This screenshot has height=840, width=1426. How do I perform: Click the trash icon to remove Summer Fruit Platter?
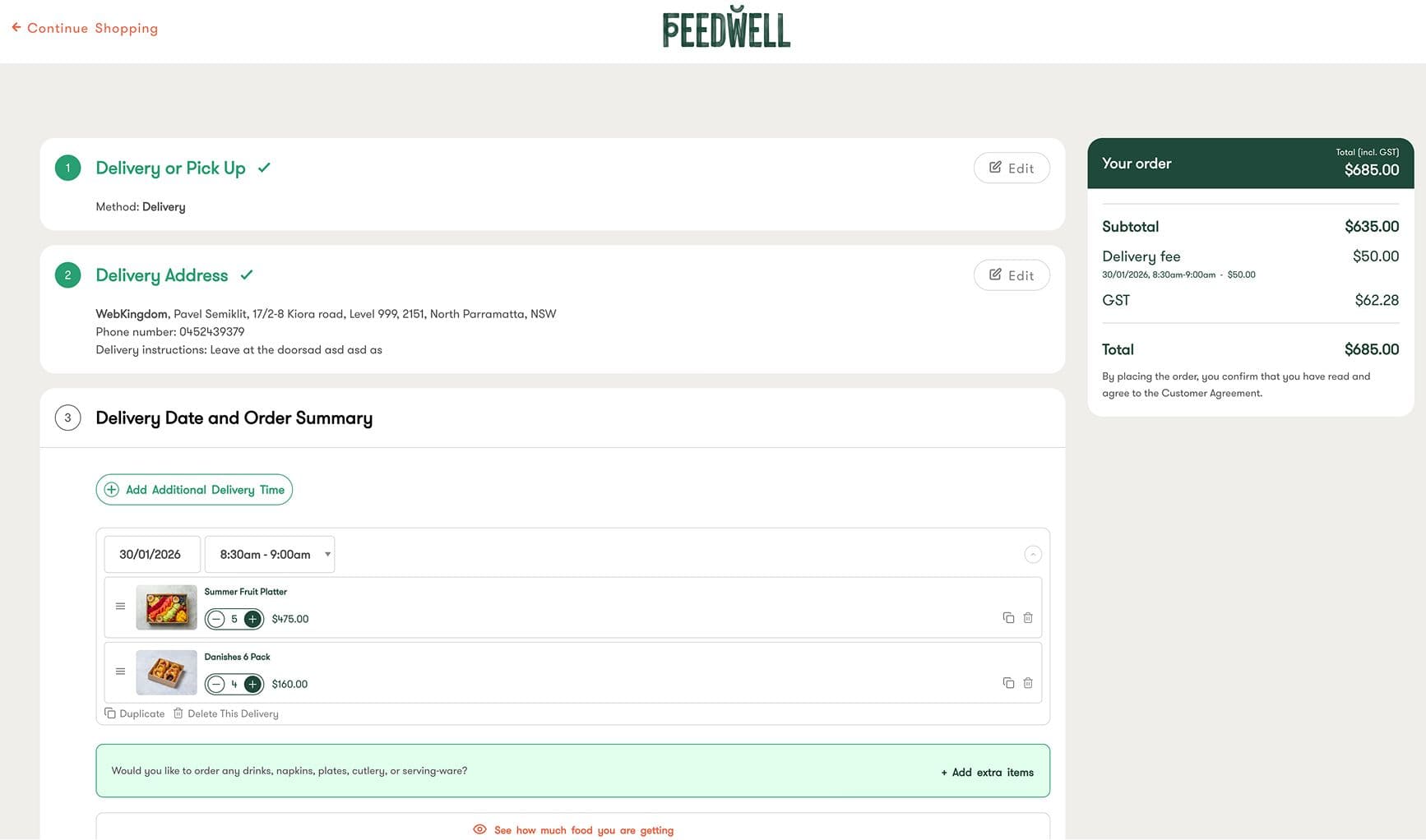[x=1028, y=617]
